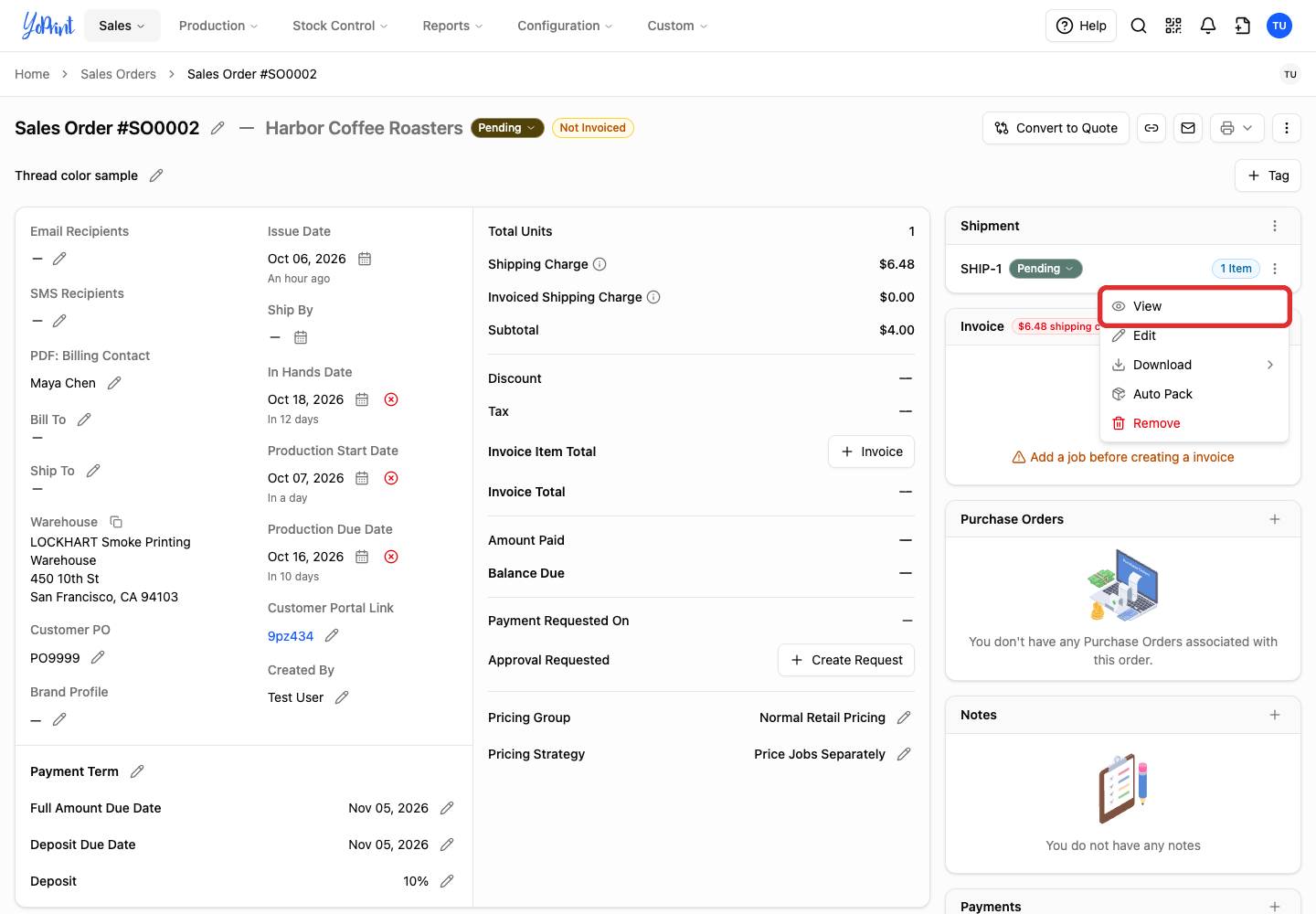Screen dimensions: 1316x914
Task: Add a Tag to the order
Action: (x=1268, y=175)
